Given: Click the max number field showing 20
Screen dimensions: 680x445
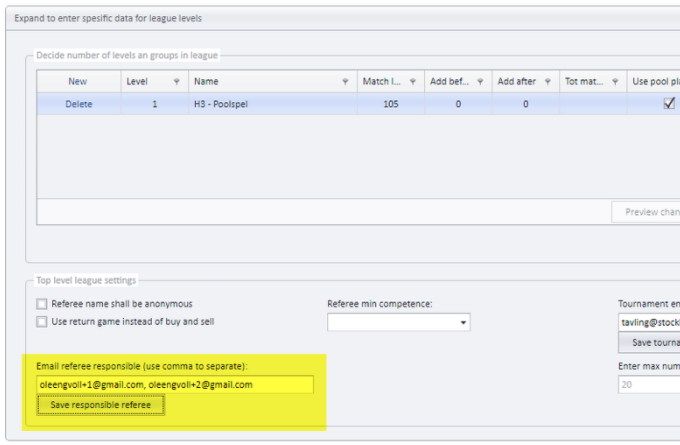Looking at the screenshot, I should [649, 385].
